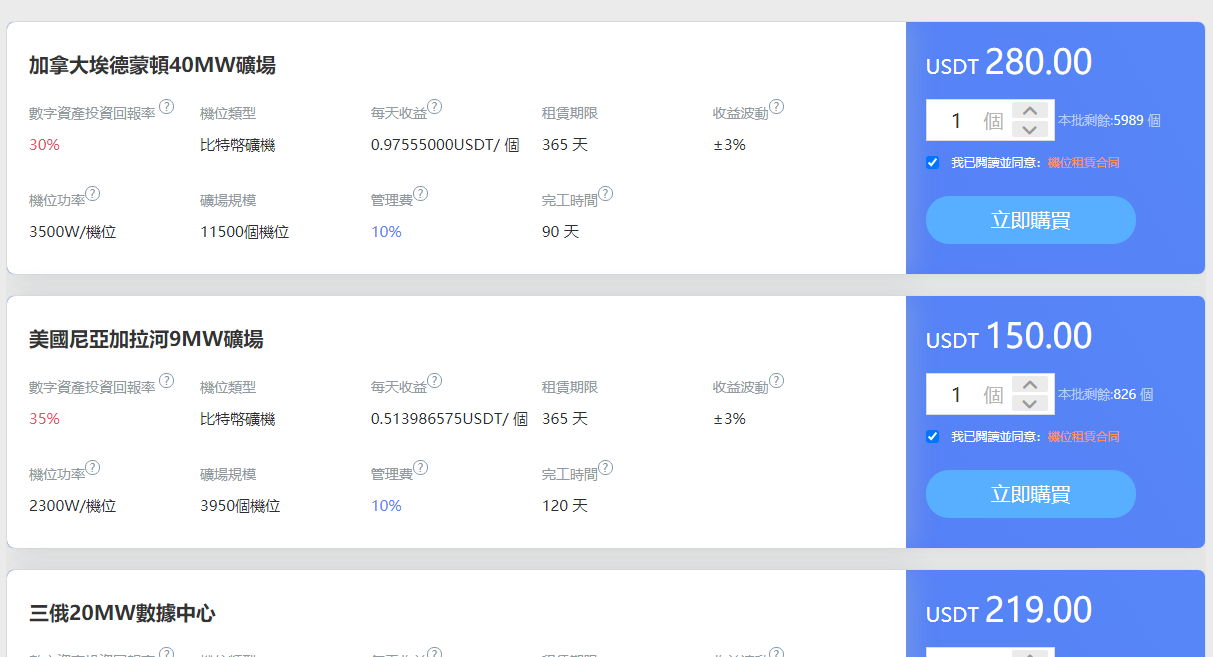Increase quantity arrow for USDT 150.00 item
The width and height of the screenshot is (1213, 657).
point(1030,385)
